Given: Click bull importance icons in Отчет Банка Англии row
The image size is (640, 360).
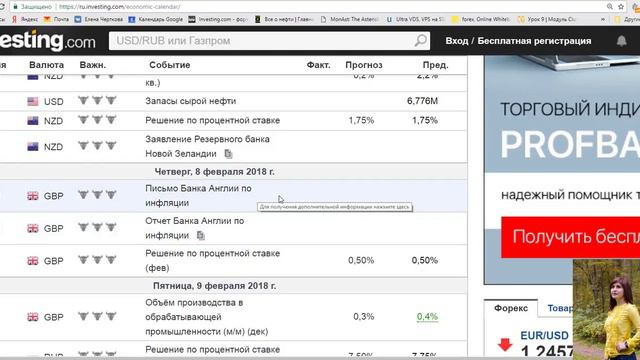Looking at the screenshot, I should pos(97,227).
